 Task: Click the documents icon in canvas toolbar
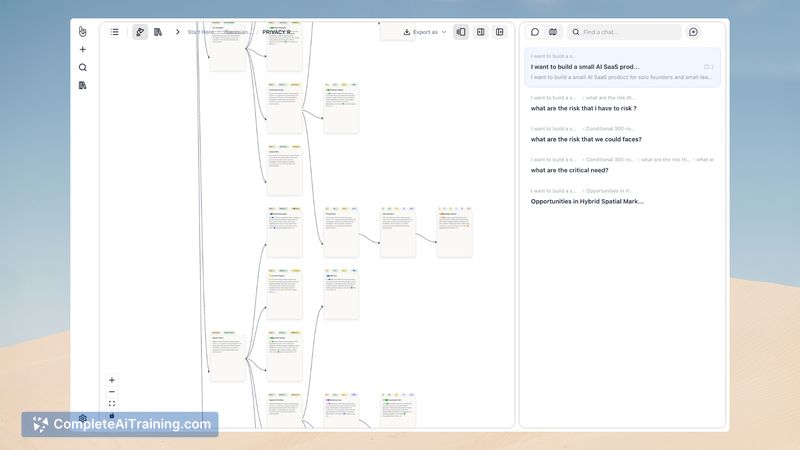point(158,32)
